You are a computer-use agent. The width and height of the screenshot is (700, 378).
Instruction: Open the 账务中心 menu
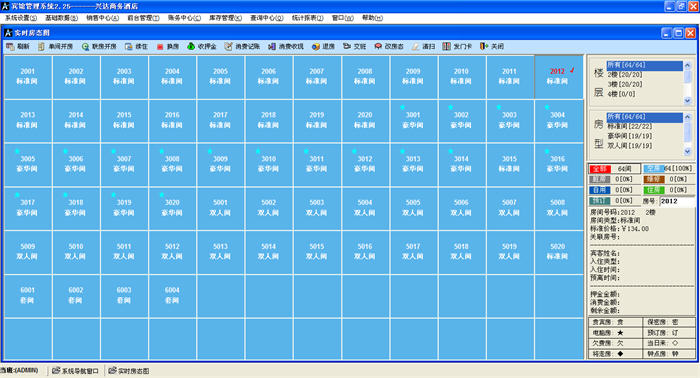coord(184,18)
